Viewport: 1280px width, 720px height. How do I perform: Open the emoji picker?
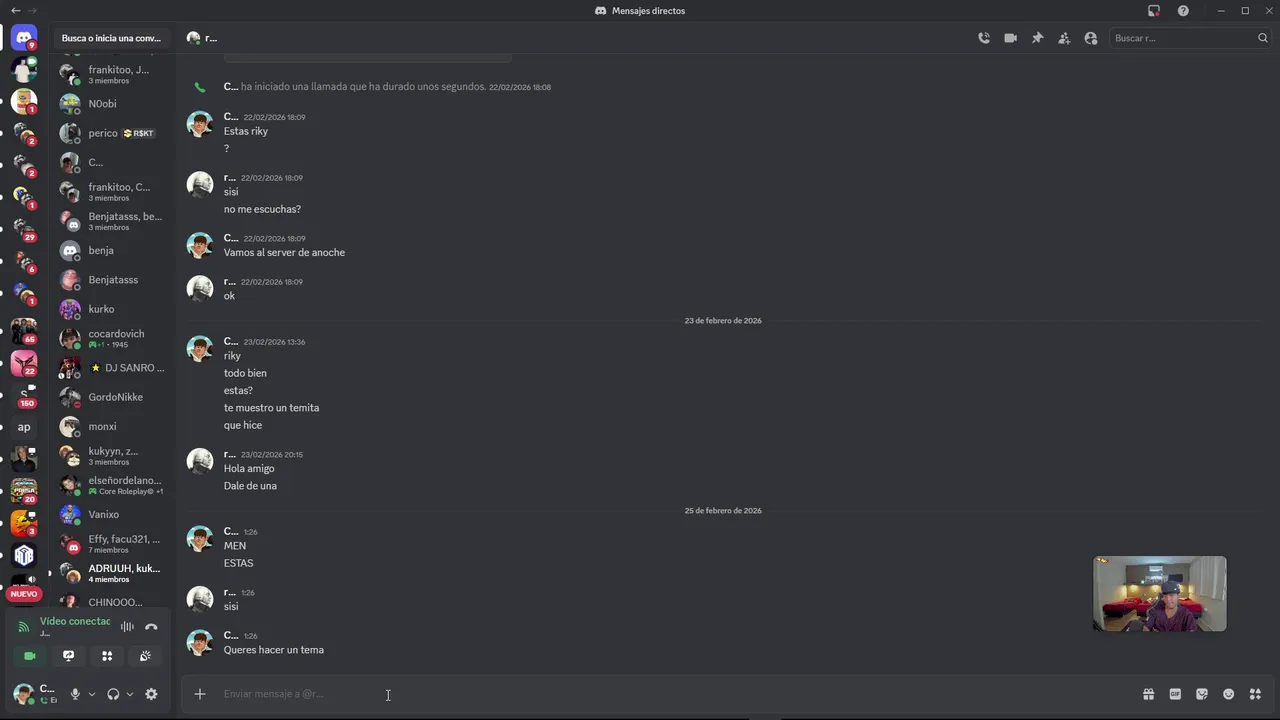pos(1229,694)
